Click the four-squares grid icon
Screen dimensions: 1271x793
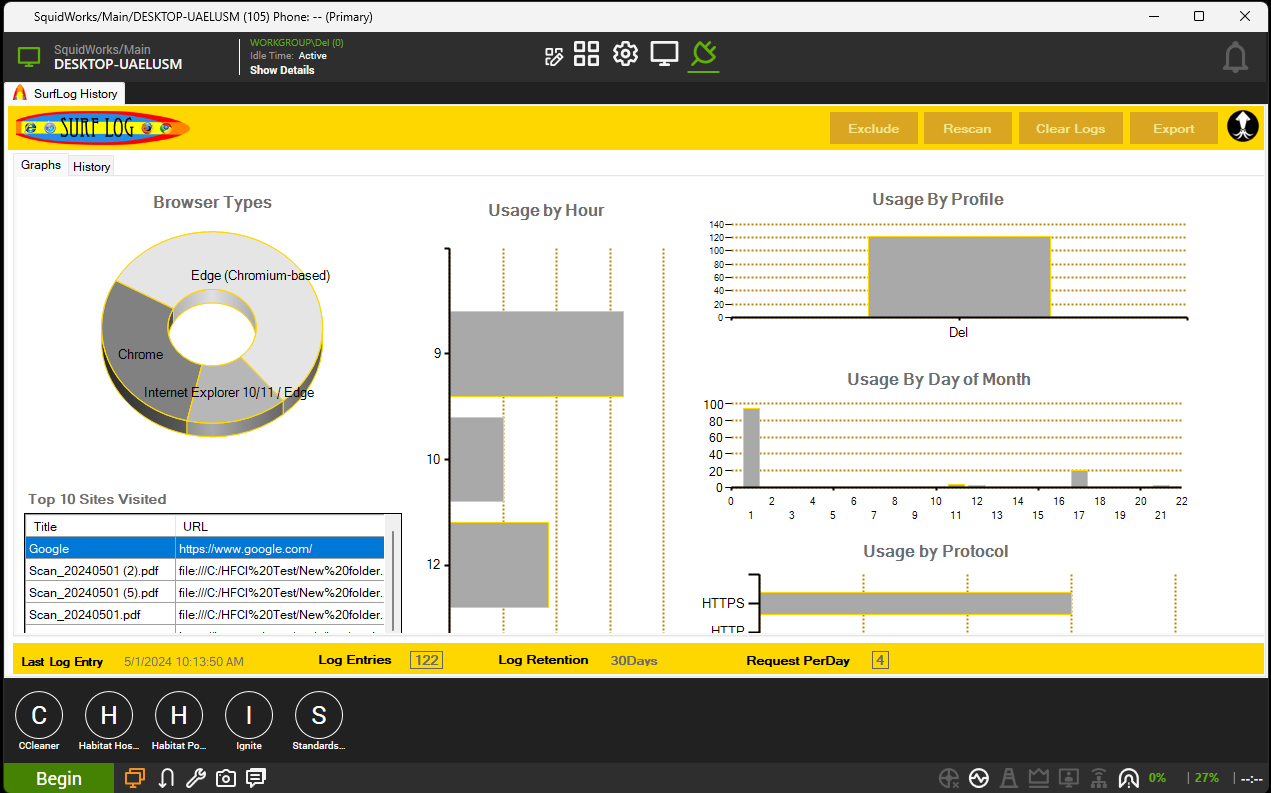[x=587, y=55]
